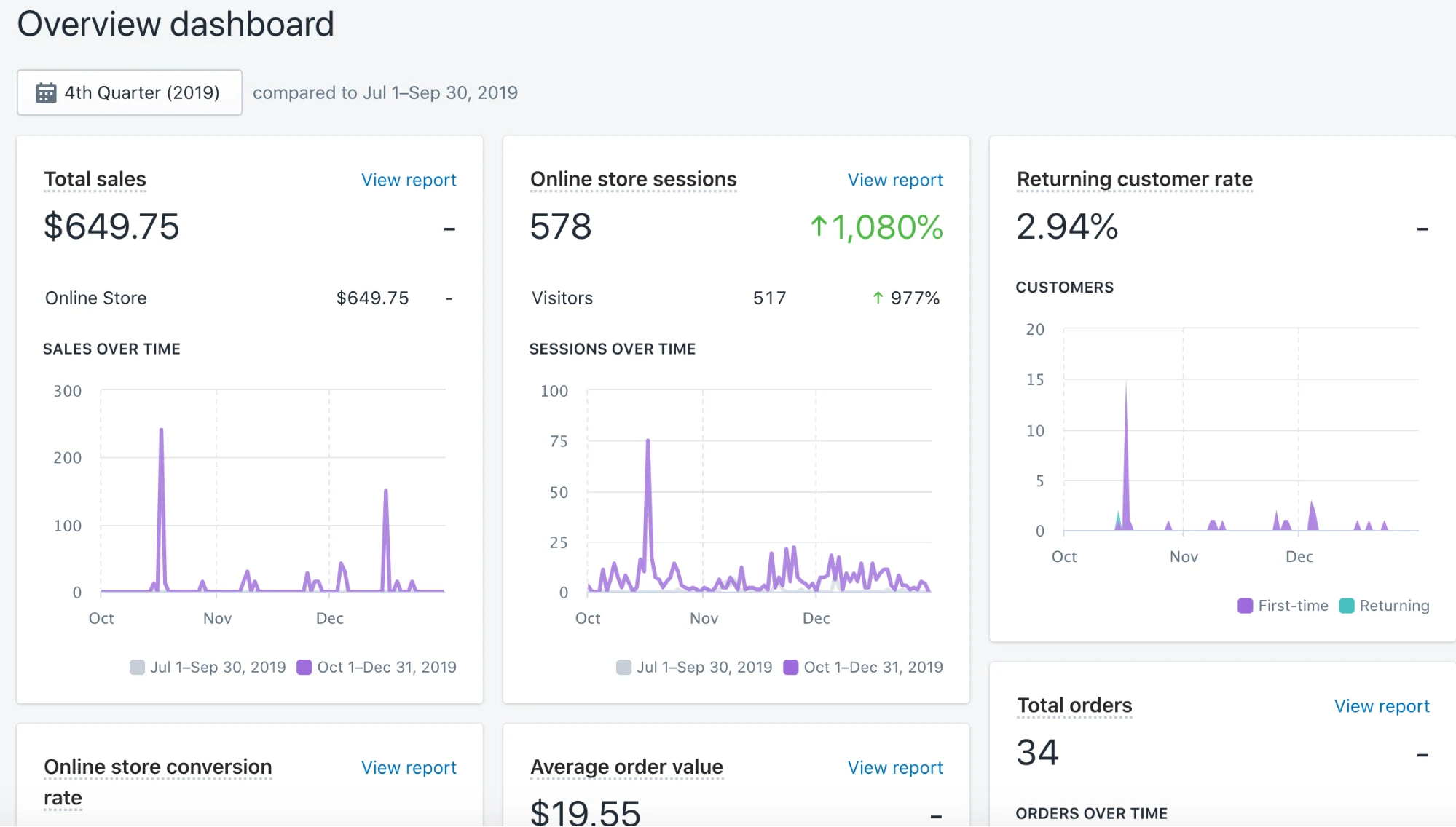Click the green up arrow beside 1,080%
The width and height of the screenshot is (1456, 827).
pos(819,226)
